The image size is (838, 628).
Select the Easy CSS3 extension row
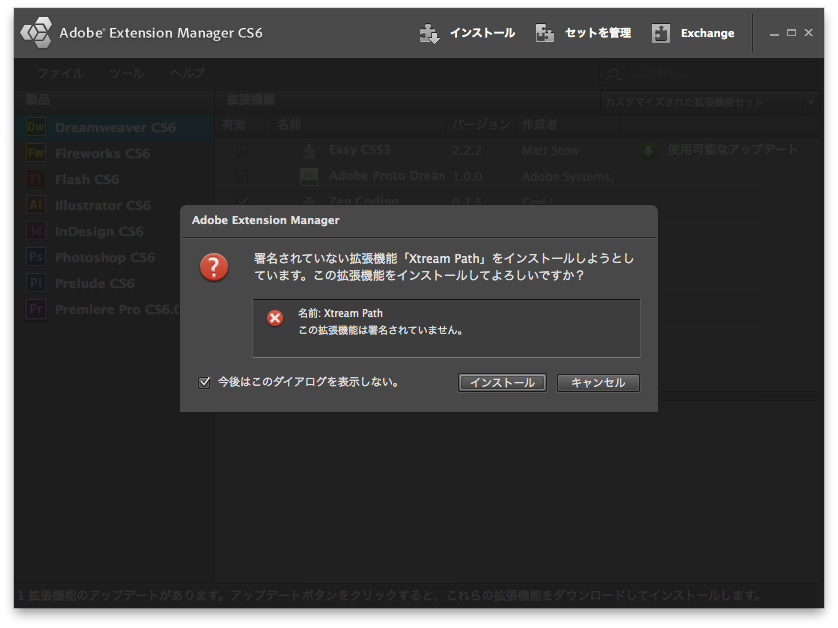517,150
